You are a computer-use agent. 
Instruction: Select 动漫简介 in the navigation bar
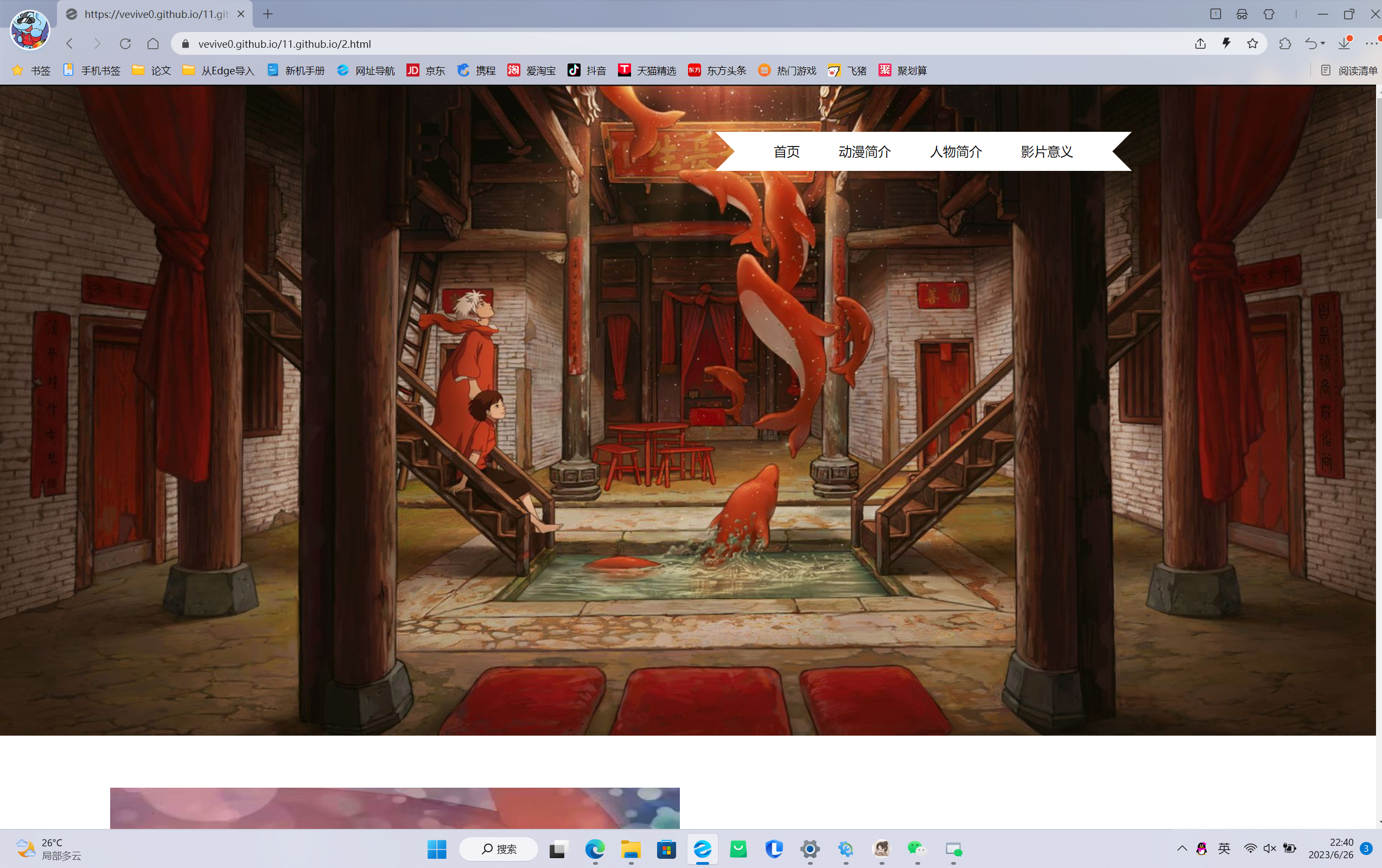[864, 151]
